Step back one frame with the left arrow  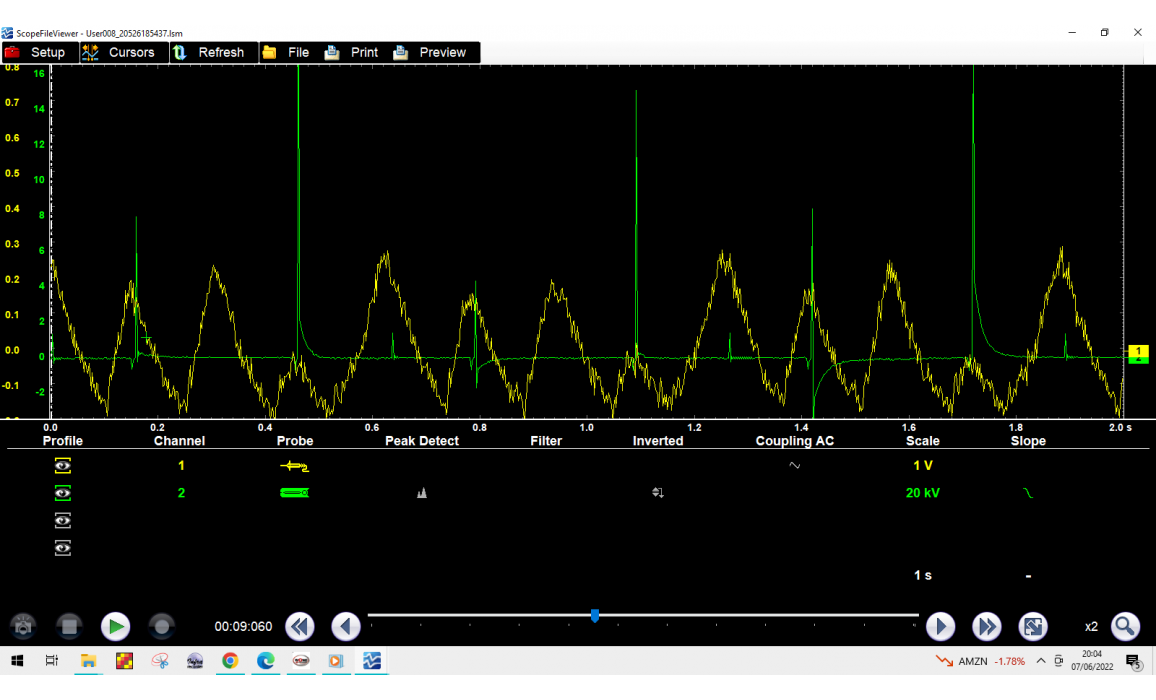tap(346, 627)
